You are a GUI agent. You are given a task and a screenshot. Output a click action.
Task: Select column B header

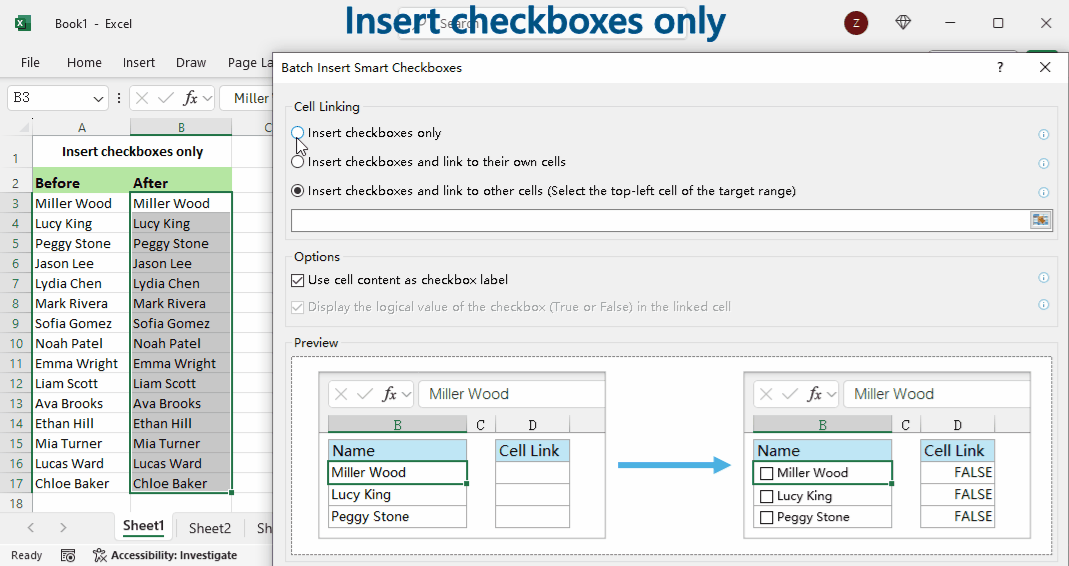pos(181,128)
